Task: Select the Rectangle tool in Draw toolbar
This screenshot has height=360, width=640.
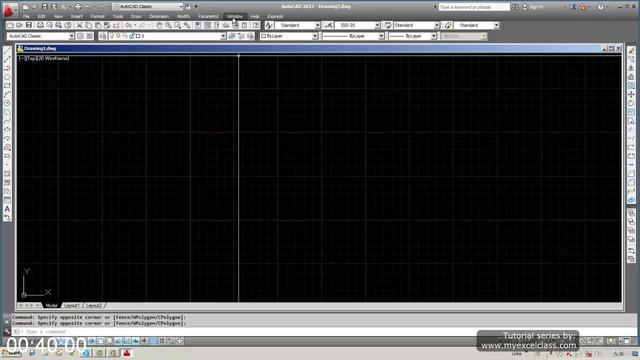Action: (x=7, y=86)
